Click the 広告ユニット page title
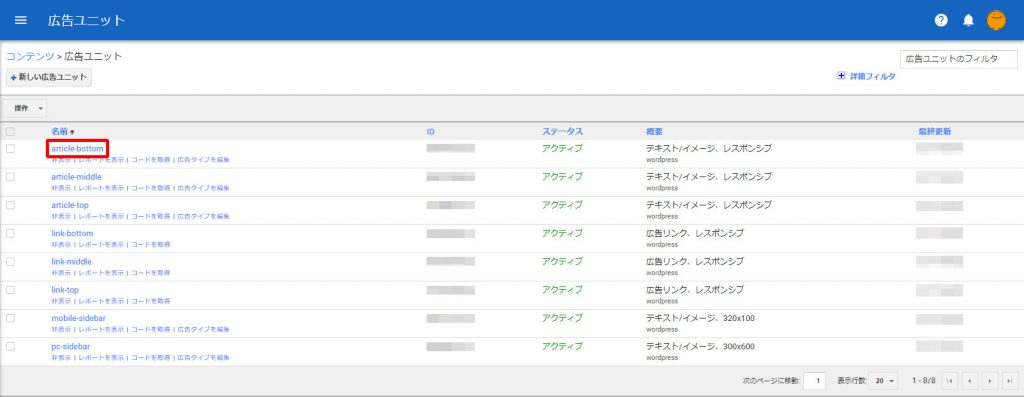 (86, 20)
